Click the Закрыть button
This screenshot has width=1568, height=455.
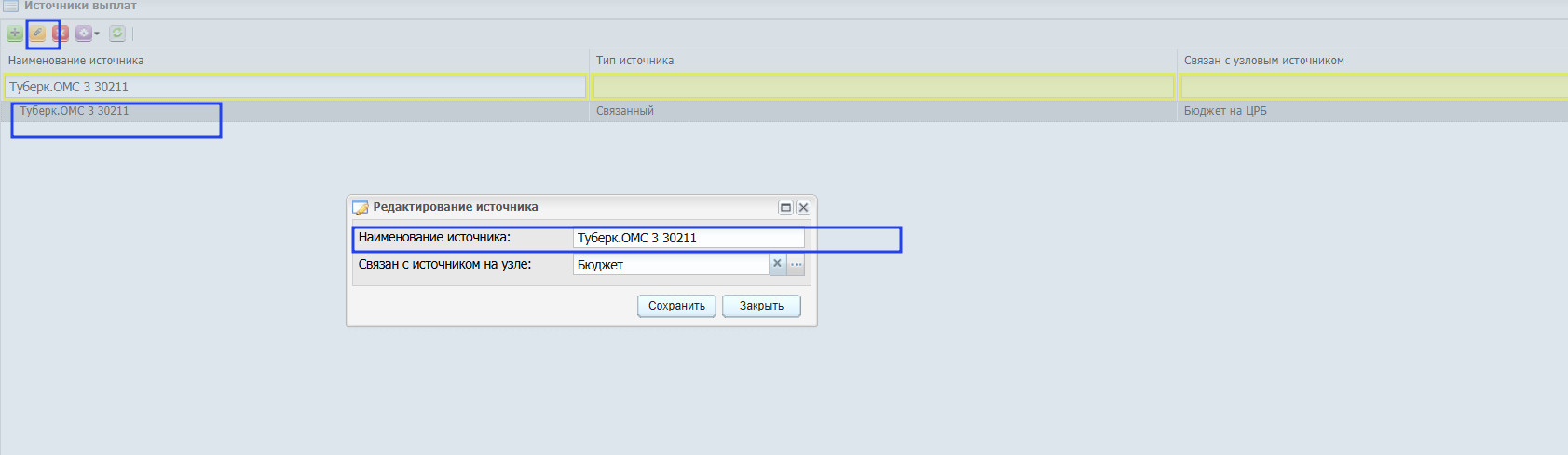(761, 306)
